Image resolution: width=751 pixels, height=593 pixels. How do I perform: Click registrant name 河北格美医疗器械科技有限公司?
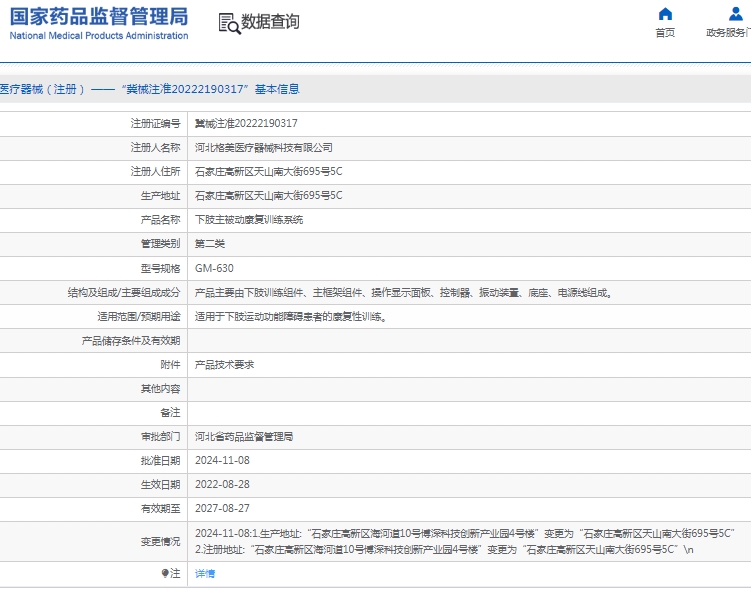(263, 148)
